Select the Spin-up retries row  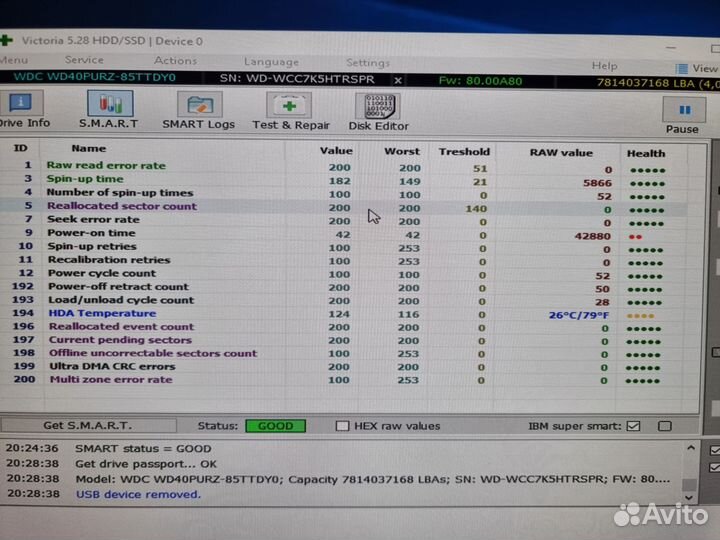click(343, 247)
